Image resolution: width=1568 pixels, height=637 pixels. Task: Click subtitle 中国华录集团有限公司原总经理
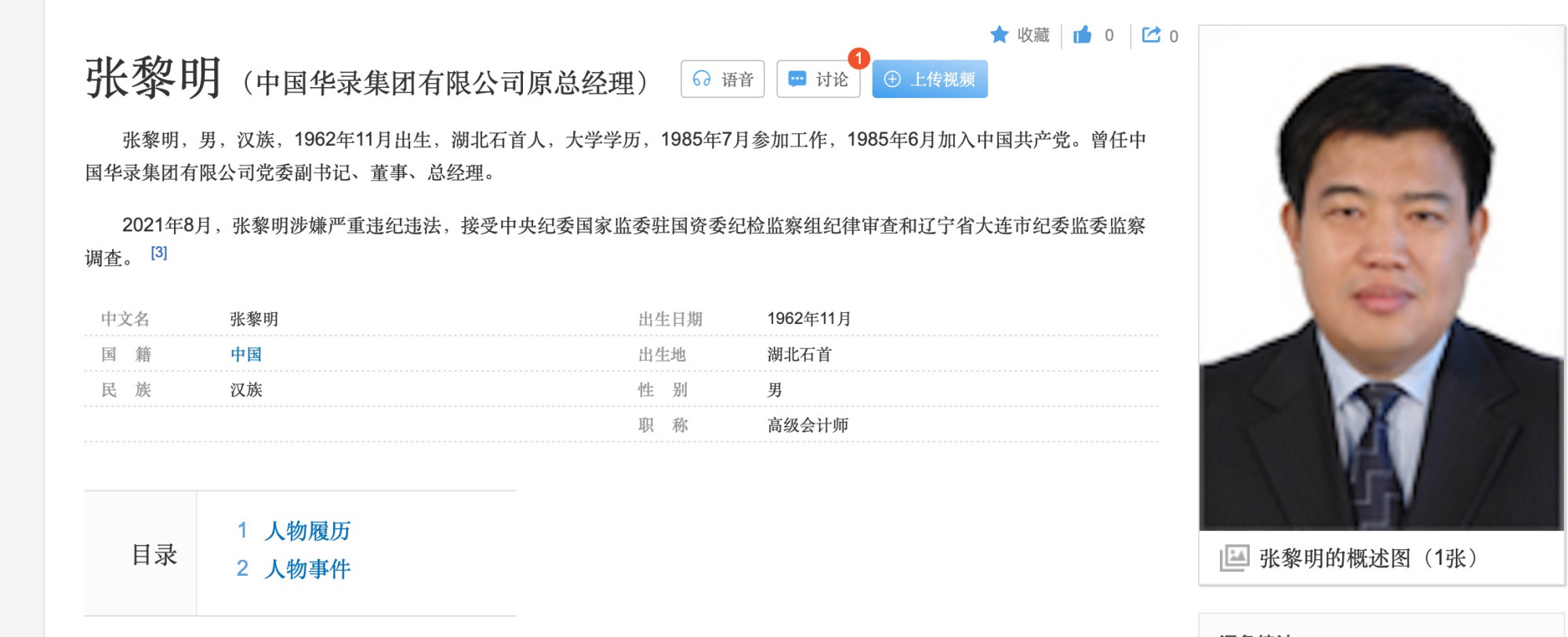point(445,83)
